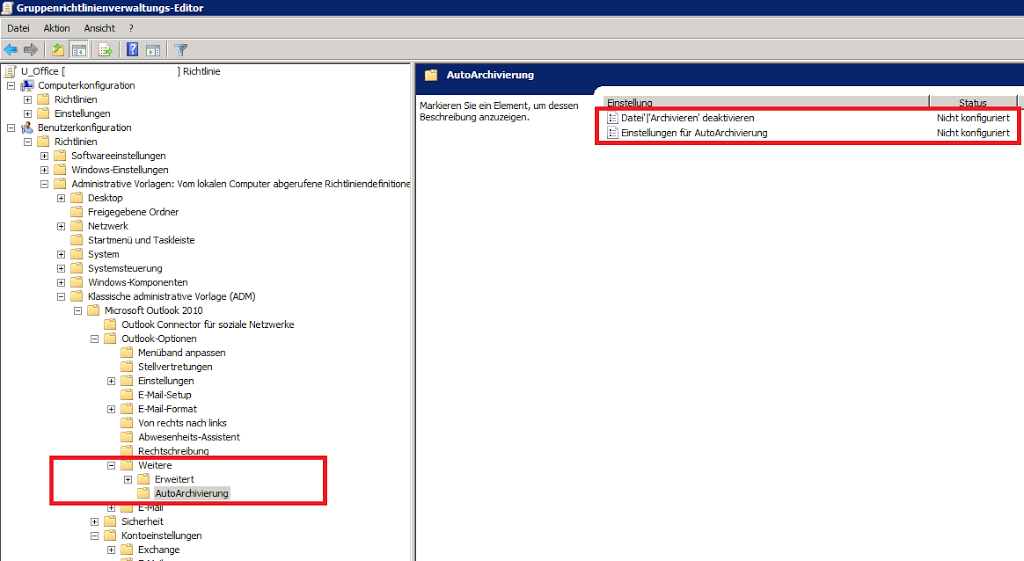Open the Ansicht menu
The image size is (1024, 561).
point(99,28)
